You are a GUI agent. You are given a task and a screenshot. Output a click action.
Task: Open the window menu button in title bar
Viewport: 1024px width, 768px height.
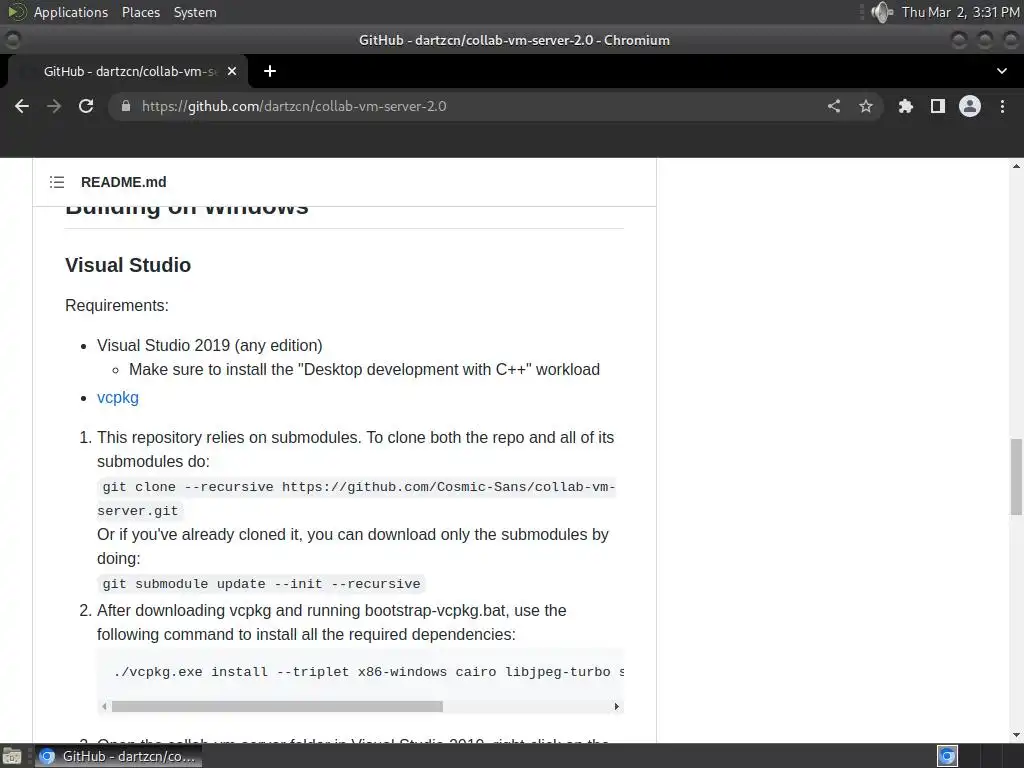pyautogui.click(x=12, y=40)
